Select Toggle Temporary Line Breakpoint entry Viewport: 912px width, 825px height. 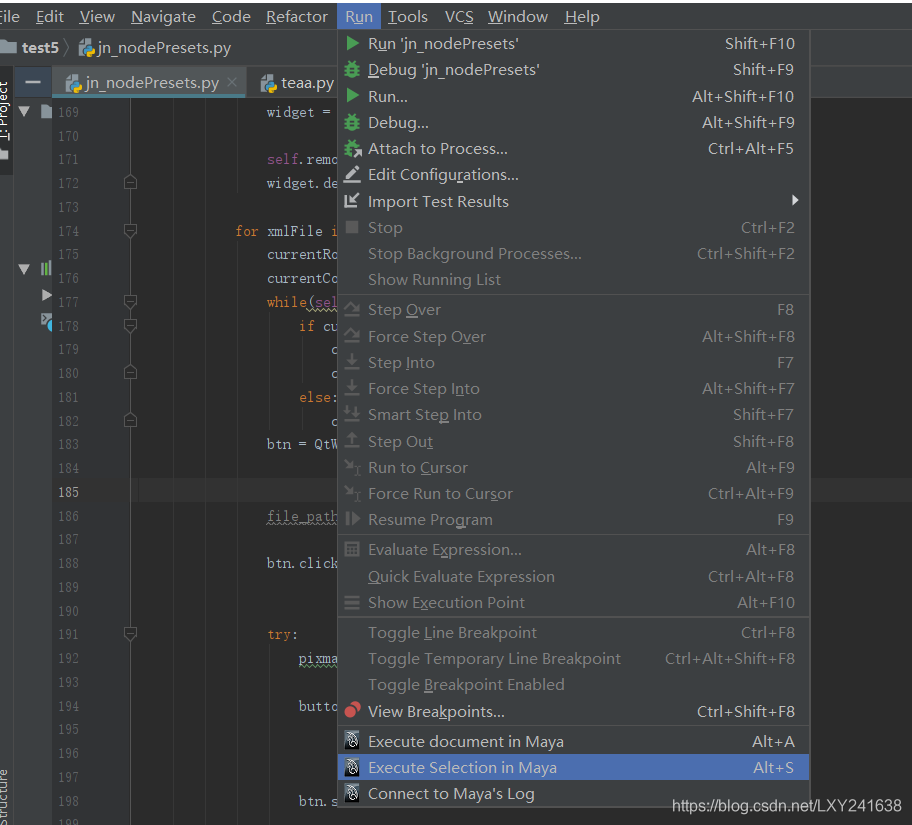[573, 659]
